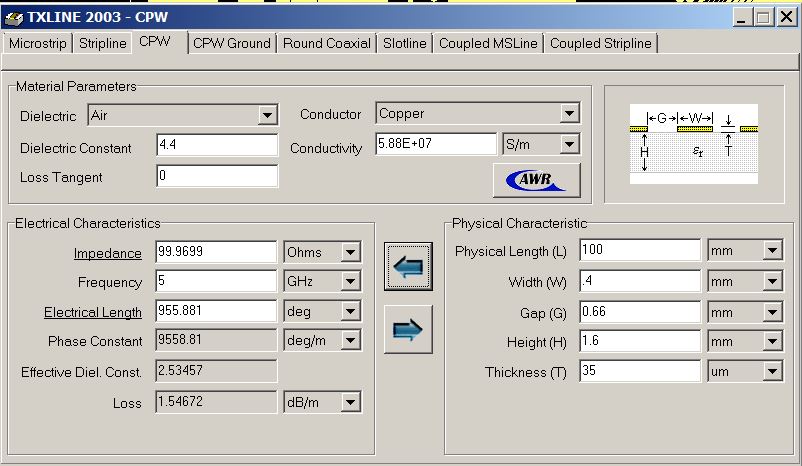802x466 pixels.
Task: Switch to the Microstrip tab
Action: click(x=38, y=43)
